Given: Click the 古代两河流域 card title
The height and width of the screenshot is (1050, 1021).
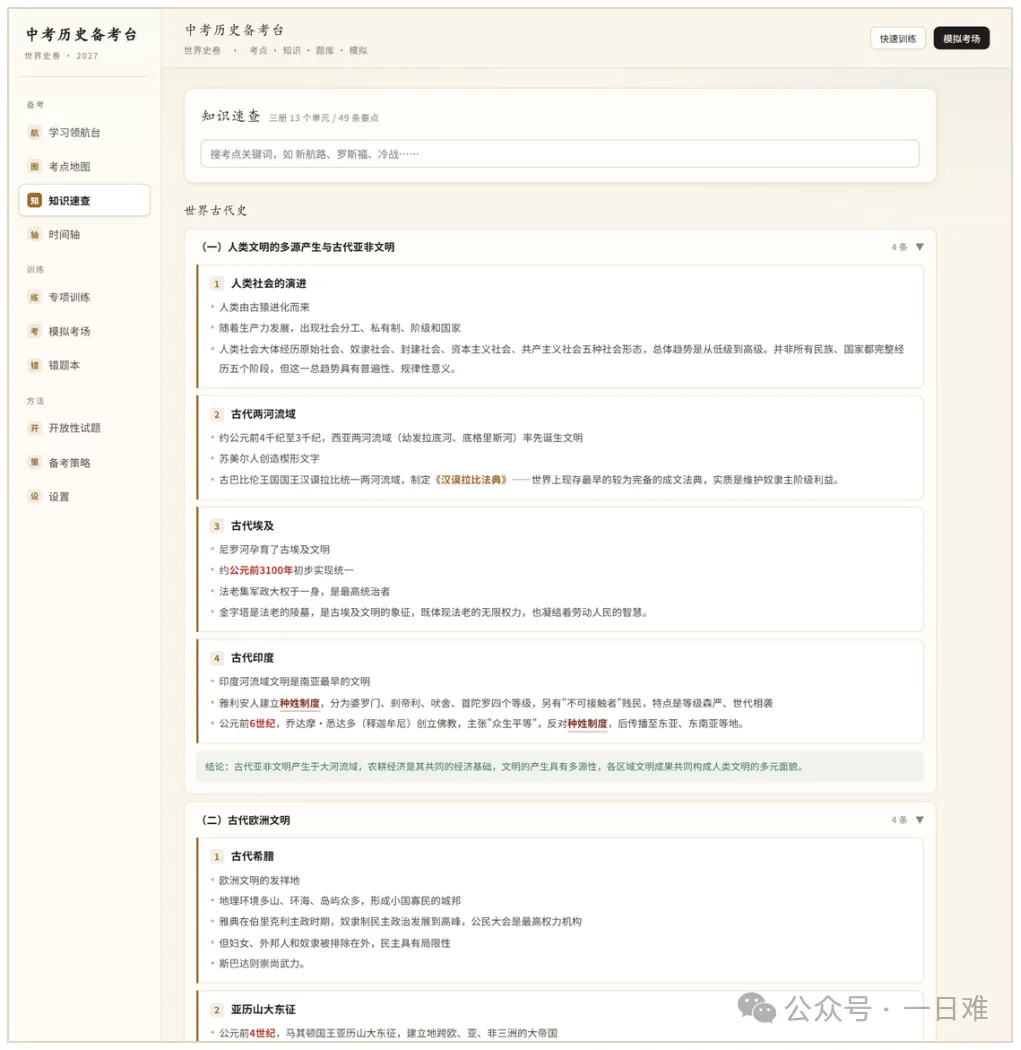Looking at the screenshot, I should pos(263,414).
